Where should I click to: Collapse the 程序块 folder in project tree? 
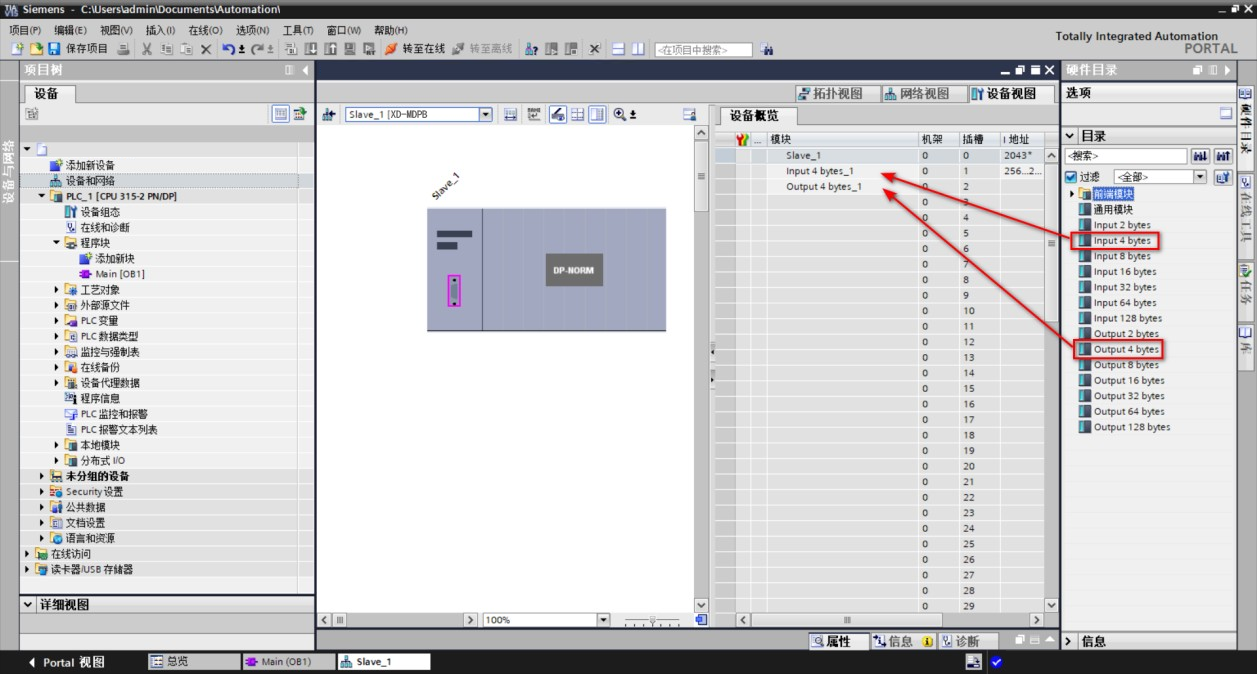[x=57, y=243]
